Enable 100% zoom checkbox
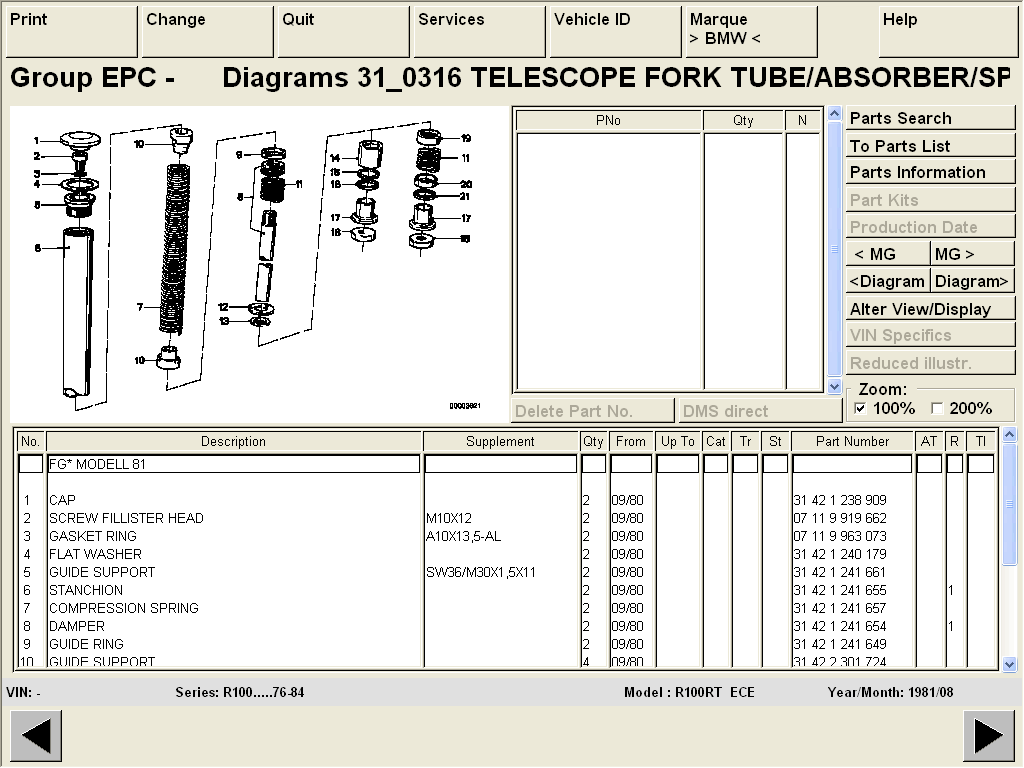 (860, 409)
